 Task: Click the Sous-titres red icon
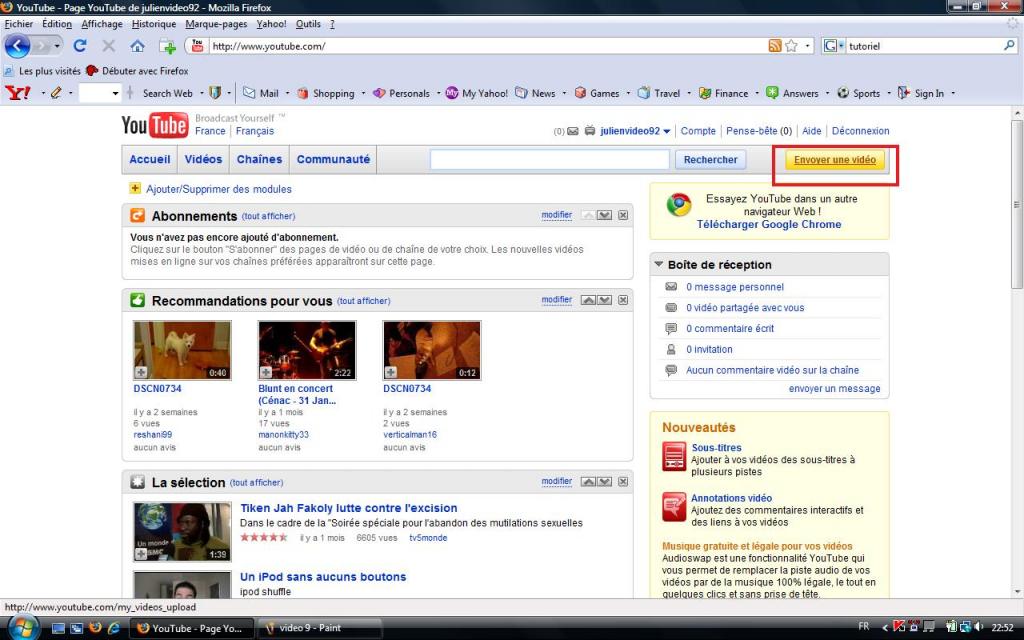pos(674,456)
